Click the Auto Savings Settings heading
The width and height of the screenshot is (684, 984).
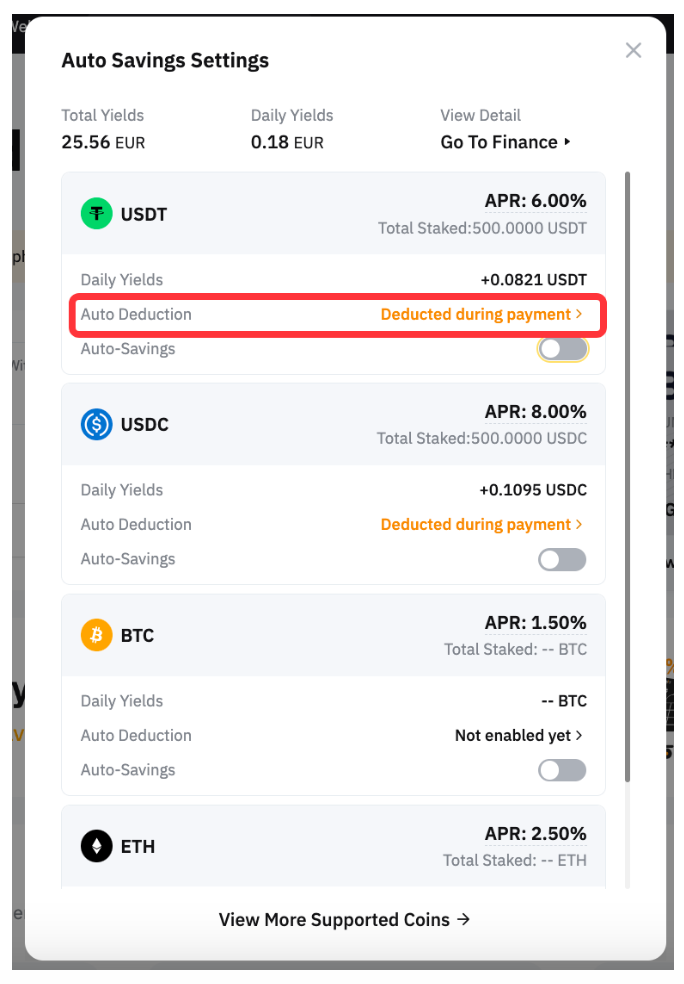coord(165,60)
